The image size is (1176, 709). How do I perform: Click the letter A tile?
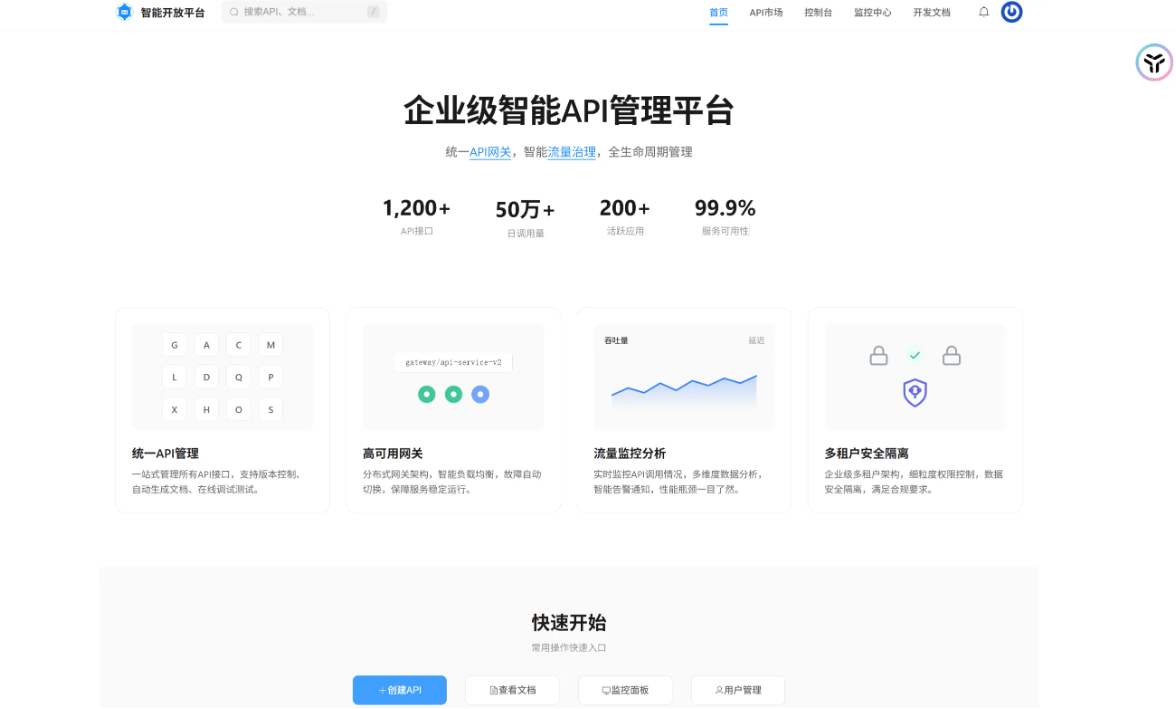pyautogui.click(x=206, y=345)
